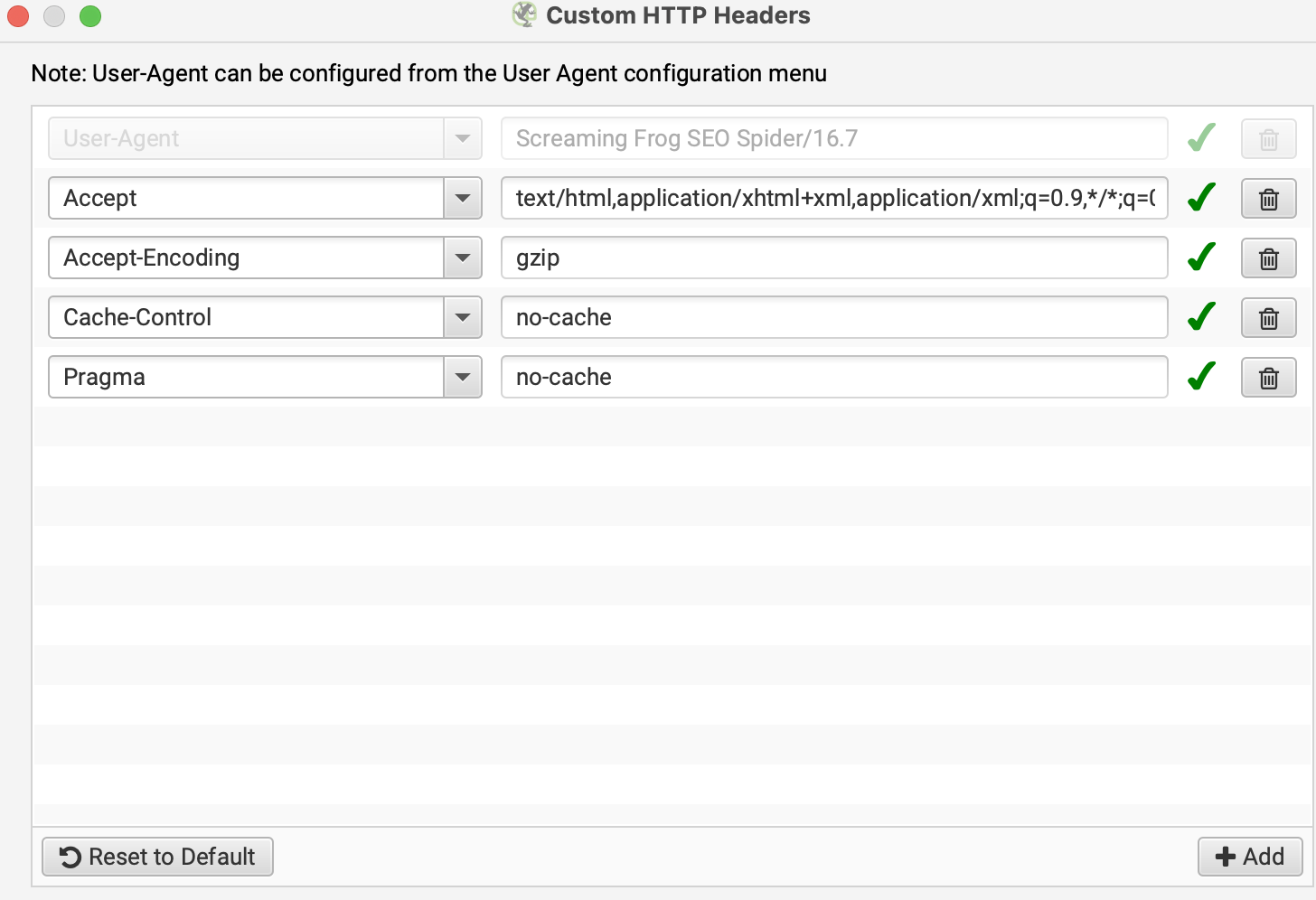
Task: Click the faded checkmark beside User-Agent
Action: pyautogui.click(x=1201, y=137)
